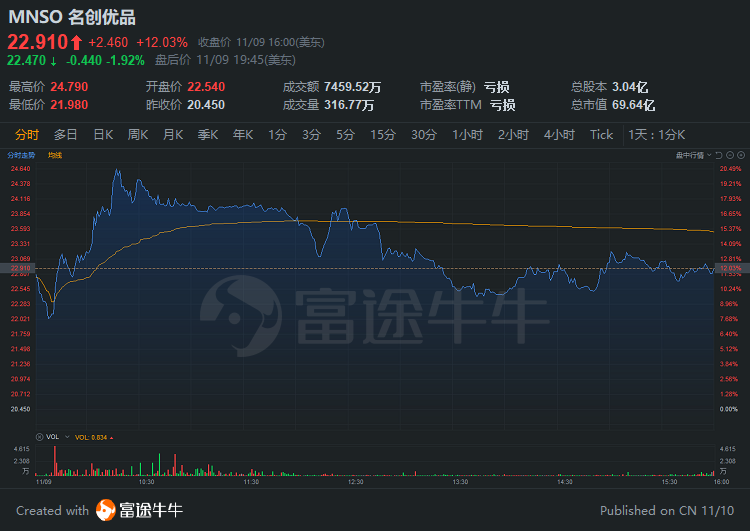Click the undo/reset arrow icon above chart
This screenshot has height=531, width=750.
point(718,155)
